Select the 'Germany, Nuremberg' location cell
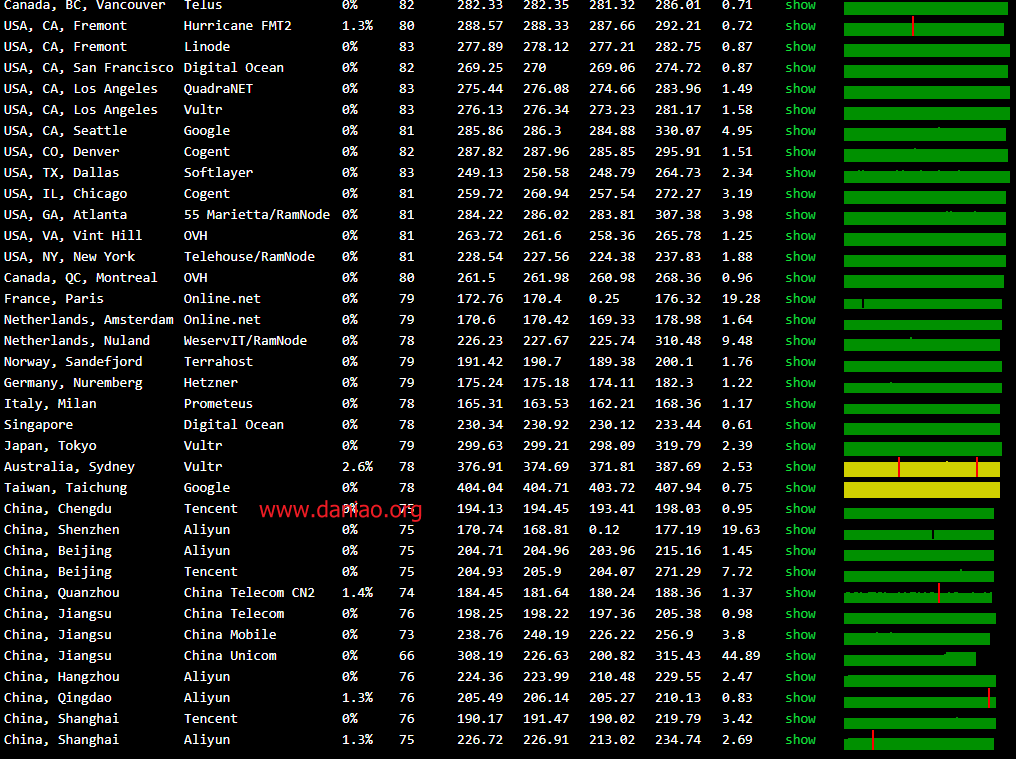The width and height of the screenshot is (1016, 759). click(73, 383)
